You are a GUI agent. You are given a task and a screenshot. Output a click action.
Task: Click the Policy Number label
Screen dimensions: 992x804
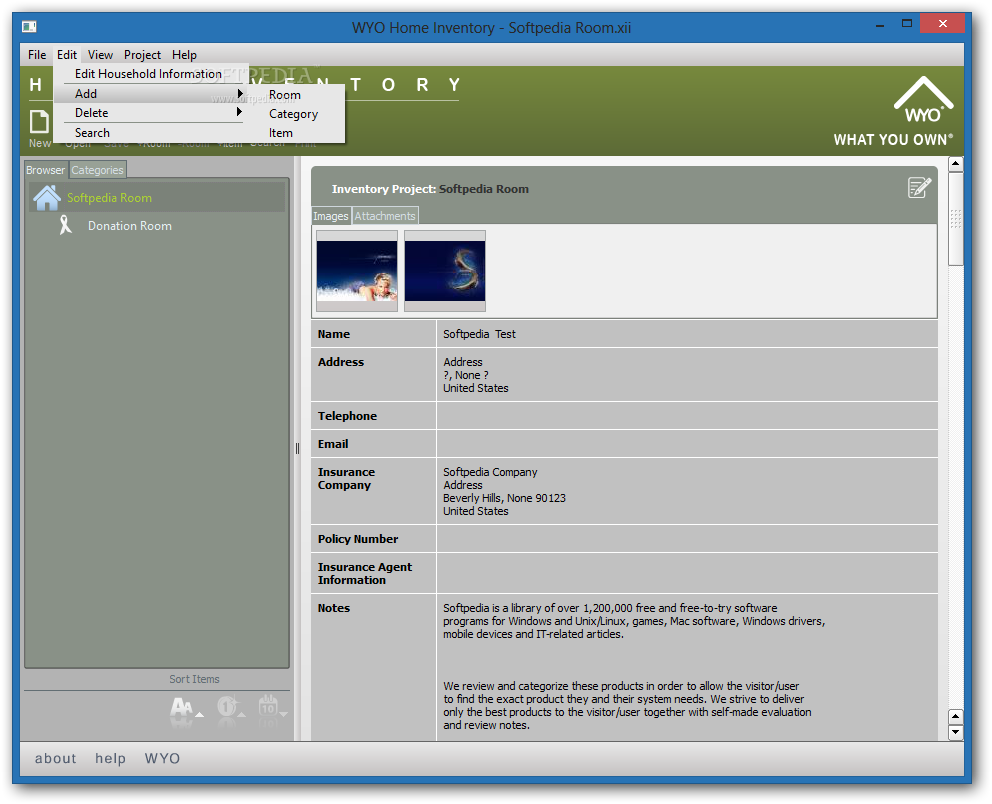pos(358,539)
